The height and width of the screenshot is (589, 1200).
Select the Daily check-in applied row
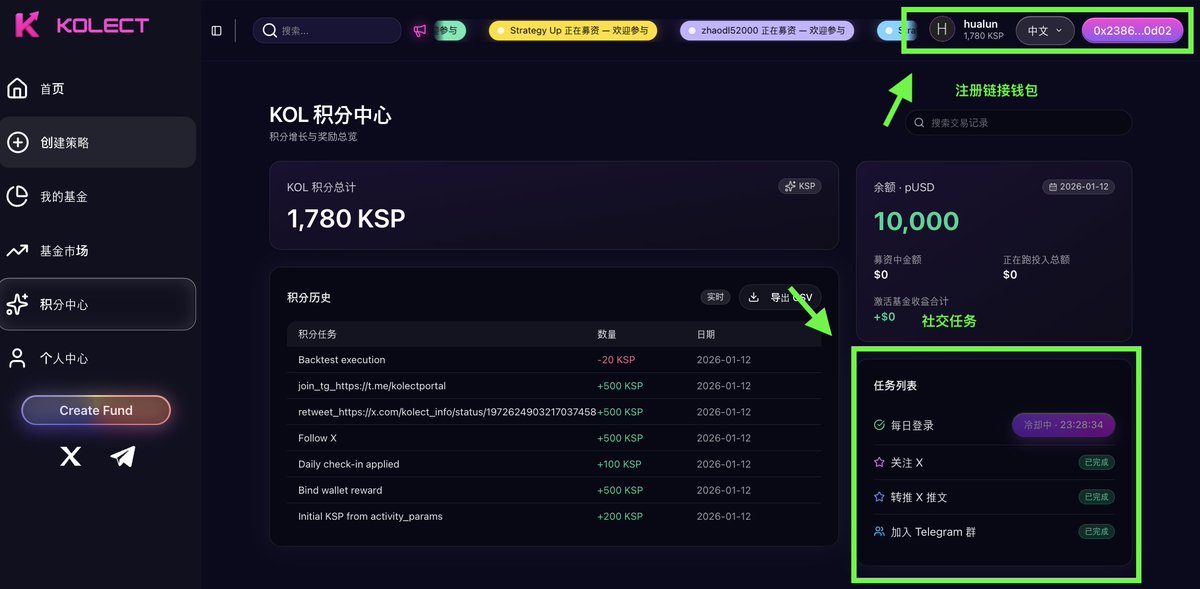click(x=554, y=464)
